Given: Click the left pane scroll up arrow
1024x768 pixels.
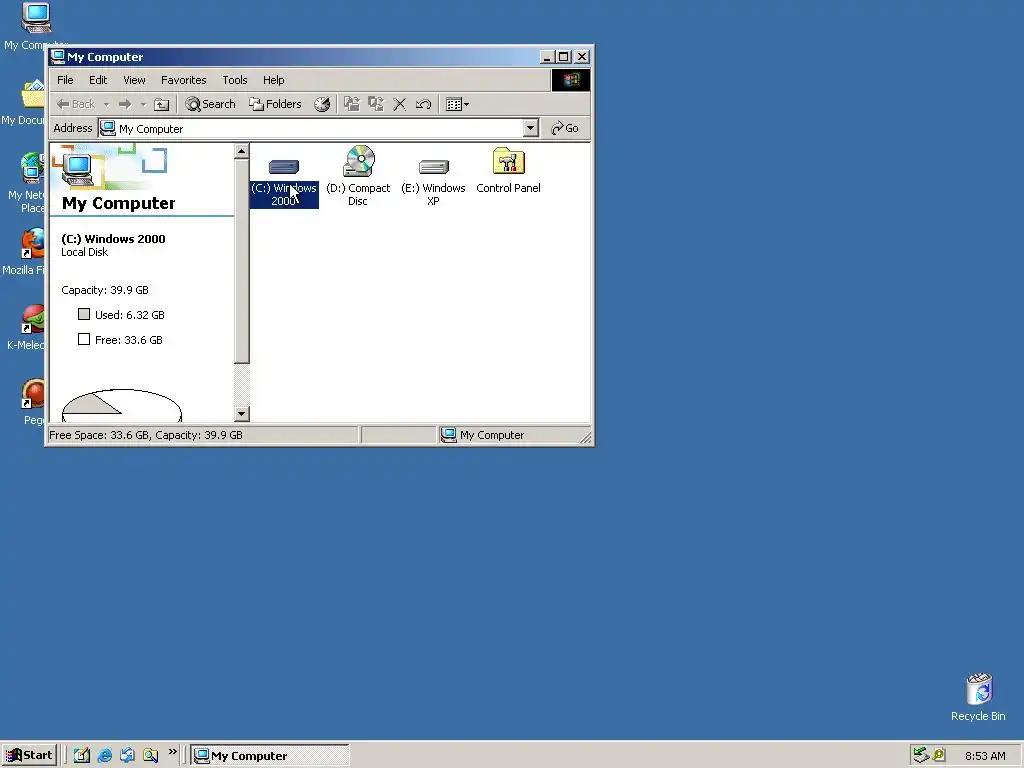Looking at the screenshot, I should pyautogui.click(x=242, y=152).
